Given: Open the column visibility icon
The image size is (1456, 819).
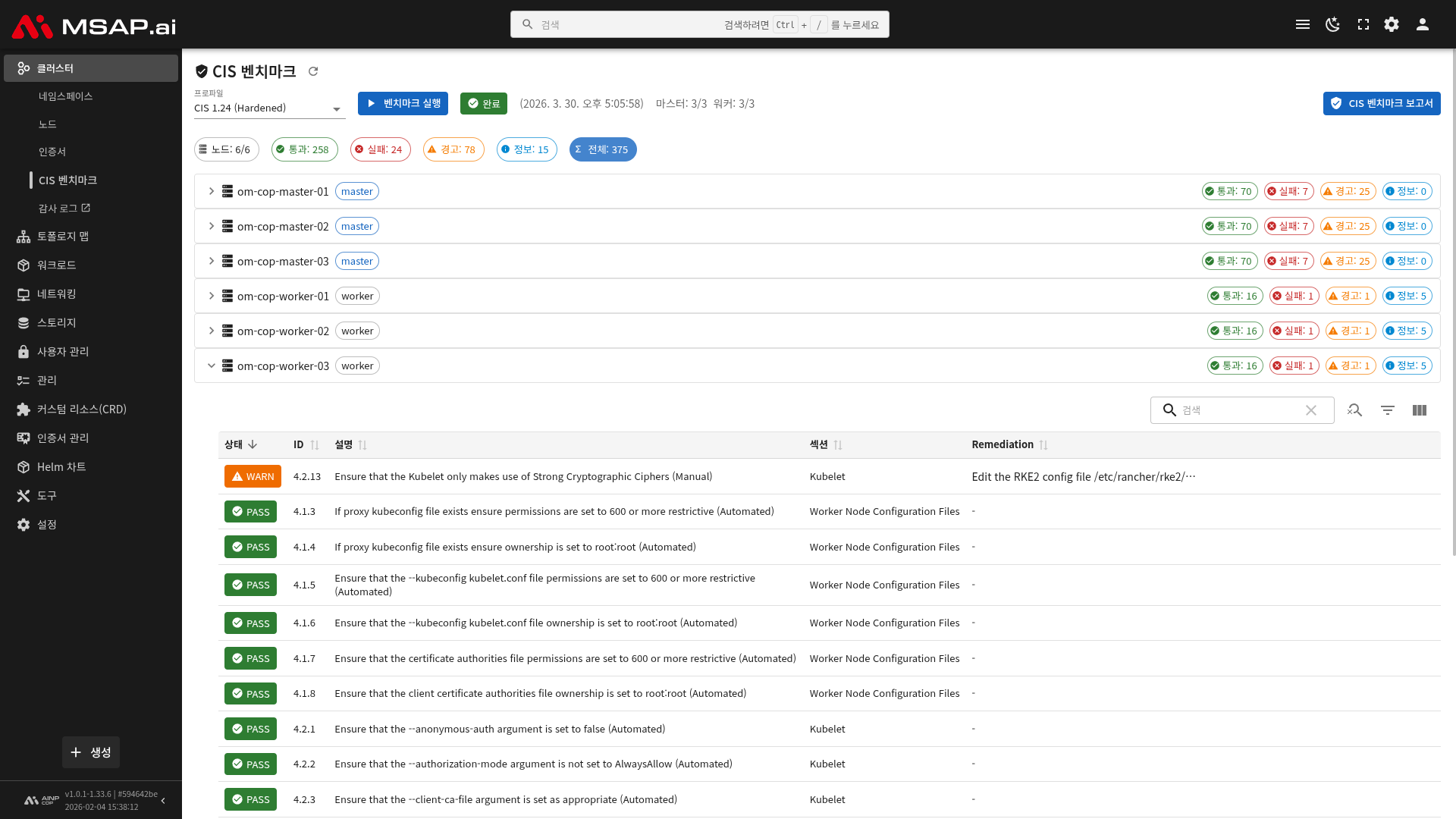Looking at the screenshot, I should click(x=1420, y=410).
